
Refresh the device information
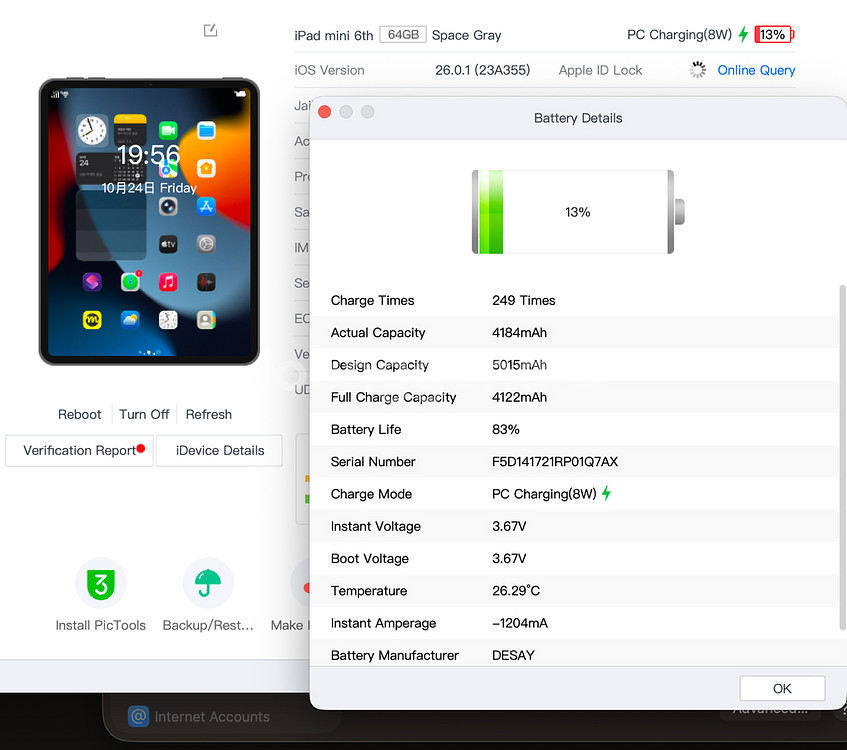point(208,414)
